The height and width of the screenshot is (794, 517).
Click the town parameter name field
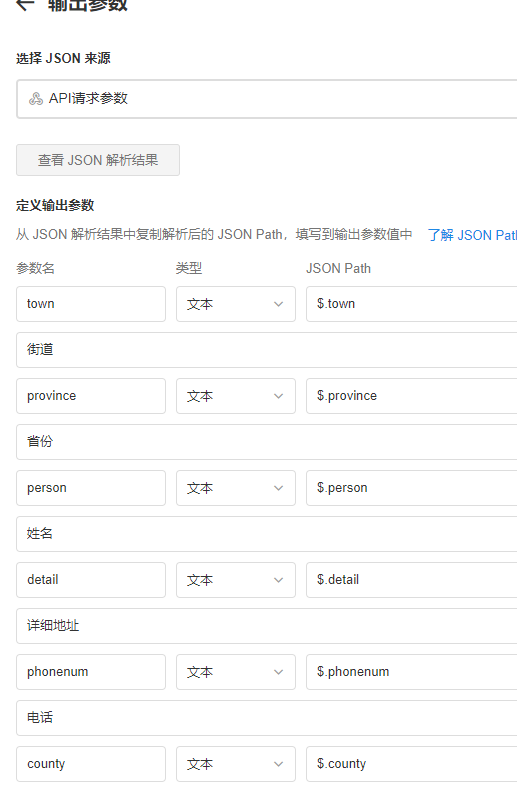click(x=91, y=304)
